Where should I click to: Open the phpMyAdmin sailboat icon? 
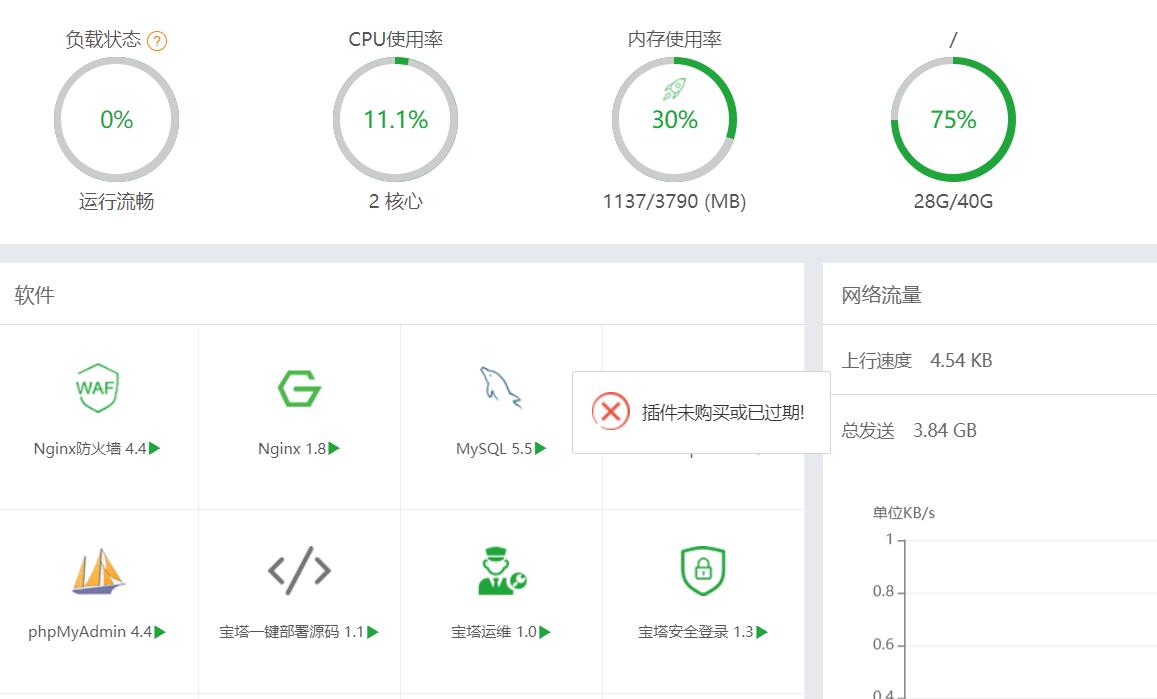pos(98,571)
